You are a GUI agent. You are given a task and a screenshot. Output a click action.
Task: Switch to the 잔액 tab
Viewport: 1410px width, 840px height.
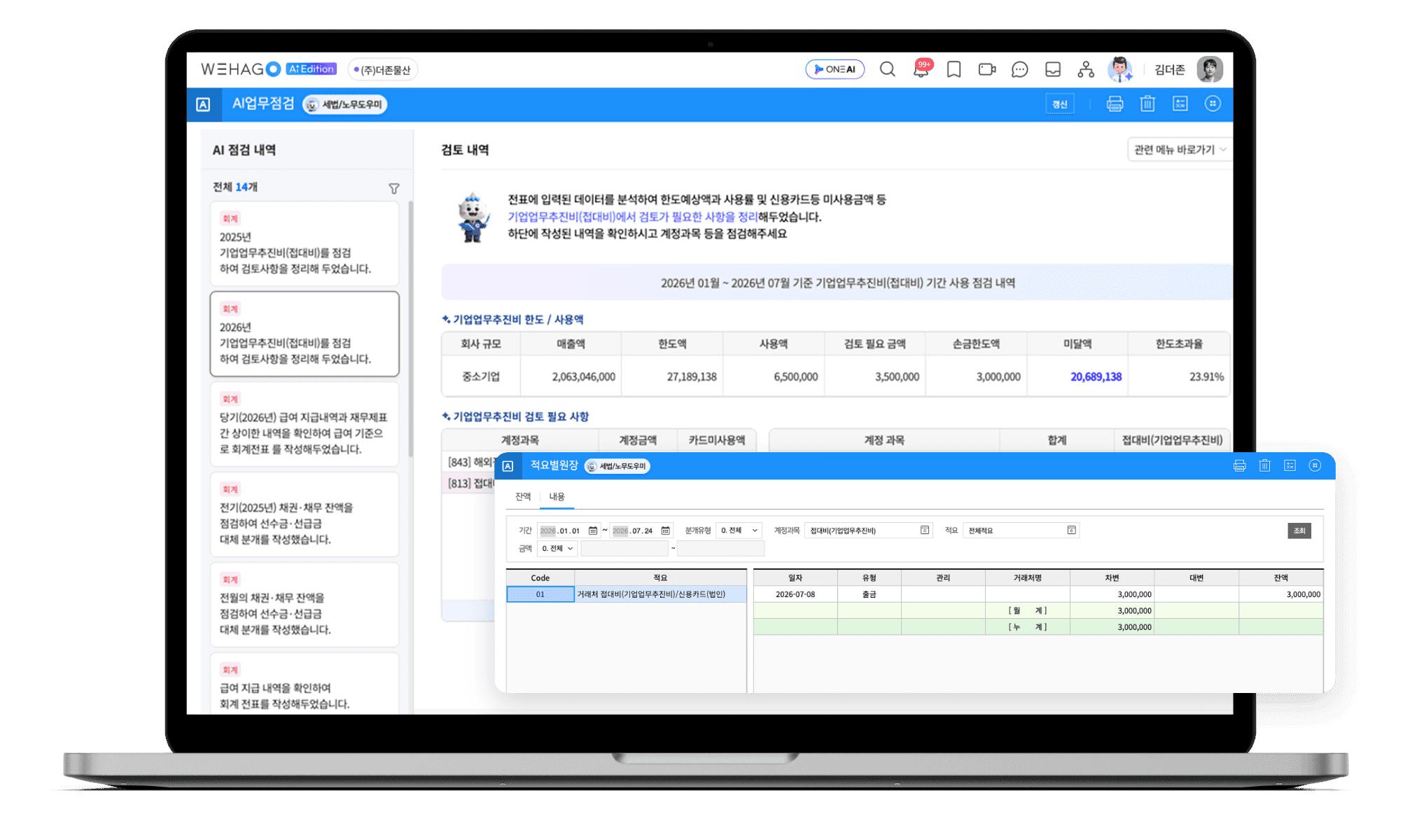point(523,496)
